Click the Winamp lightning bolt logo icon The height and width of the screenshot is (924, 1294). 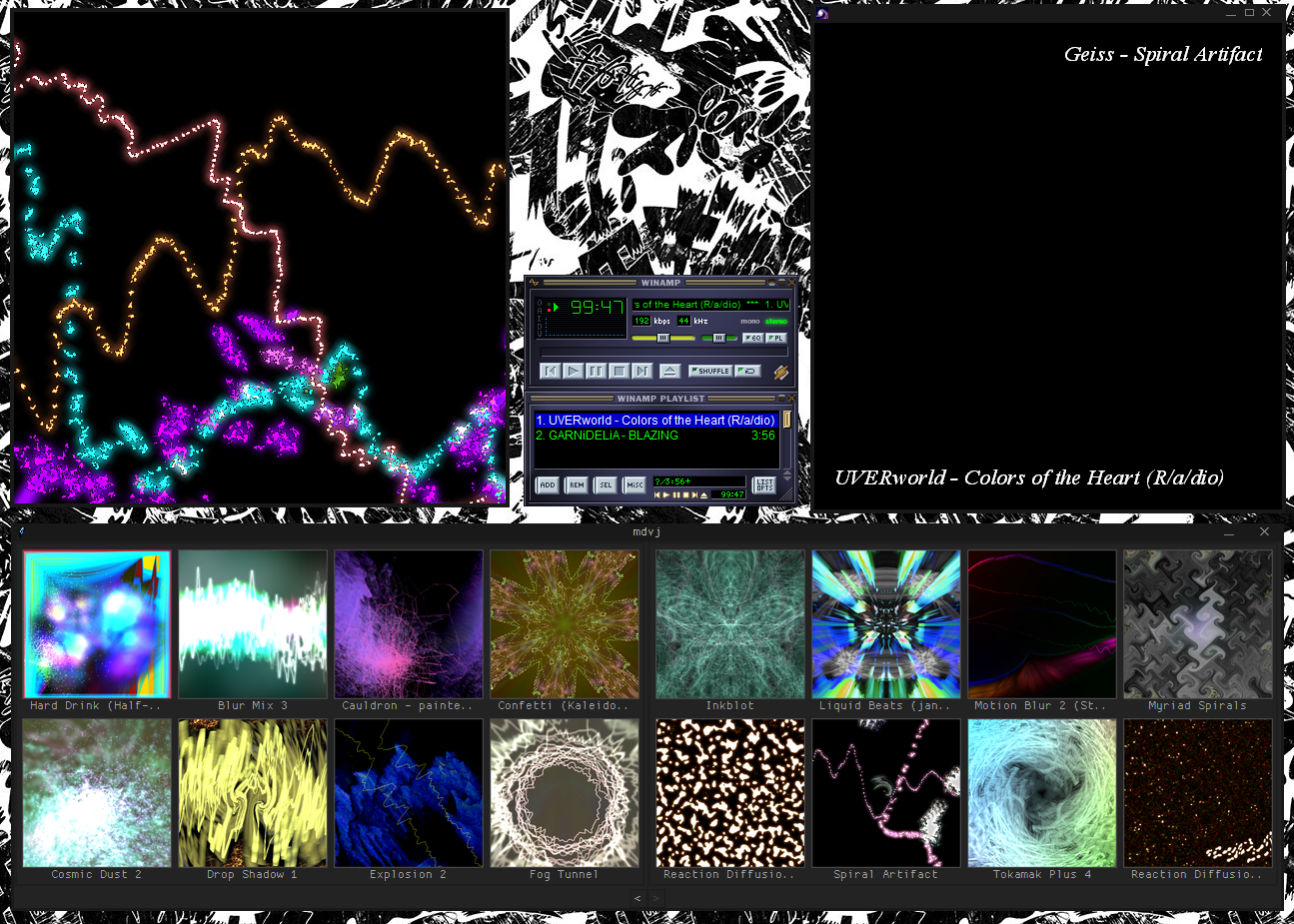781,373
